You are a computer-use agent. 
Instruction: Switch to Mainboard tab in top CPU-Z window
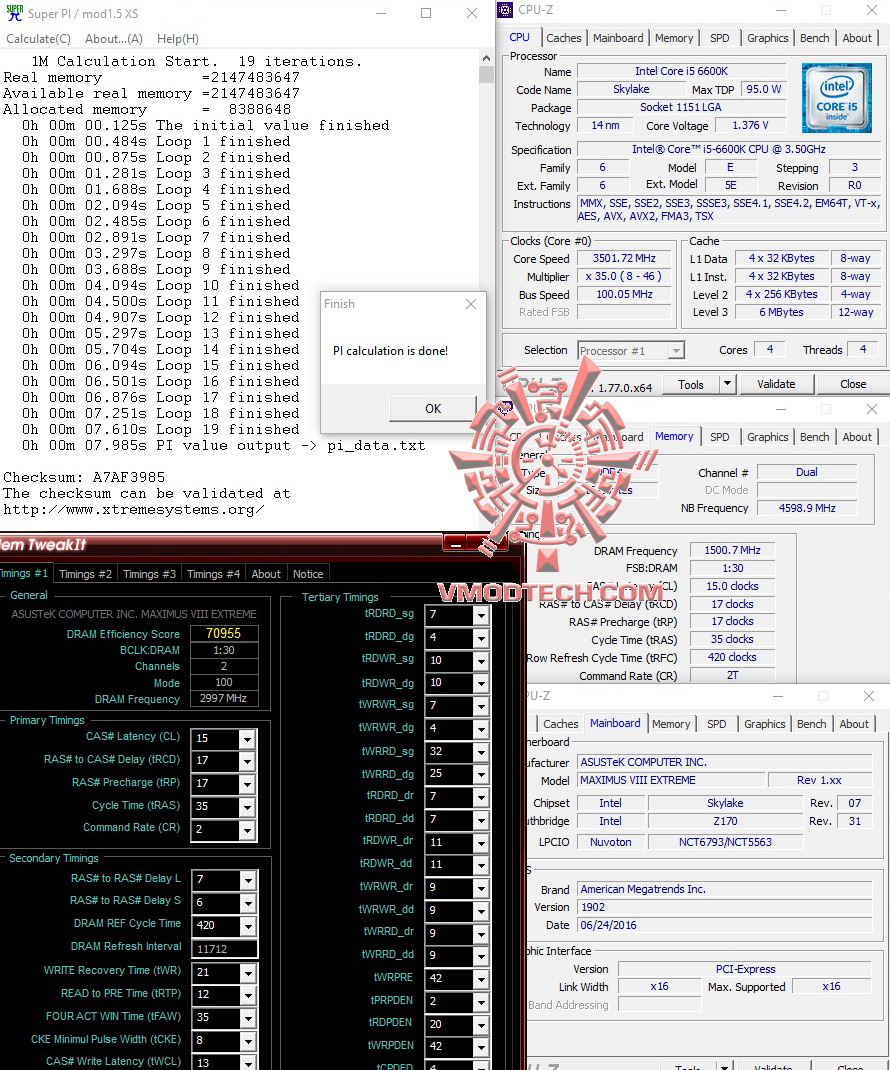tap(618, 38)
